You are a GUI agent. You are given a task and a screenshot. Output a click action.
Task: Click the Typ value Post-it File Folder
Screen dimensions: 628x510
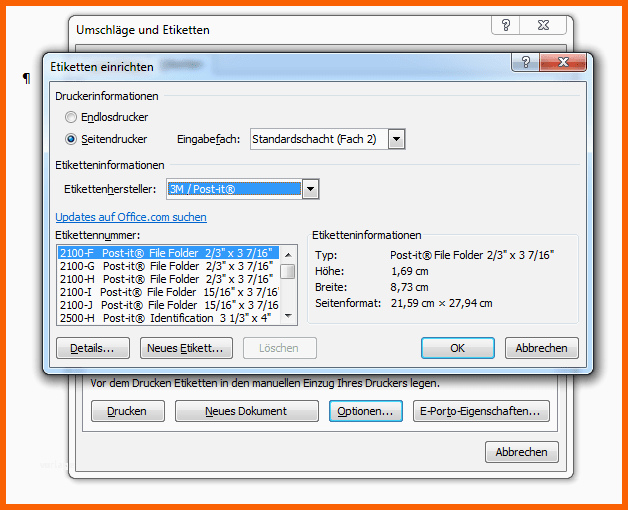[472, 255]
